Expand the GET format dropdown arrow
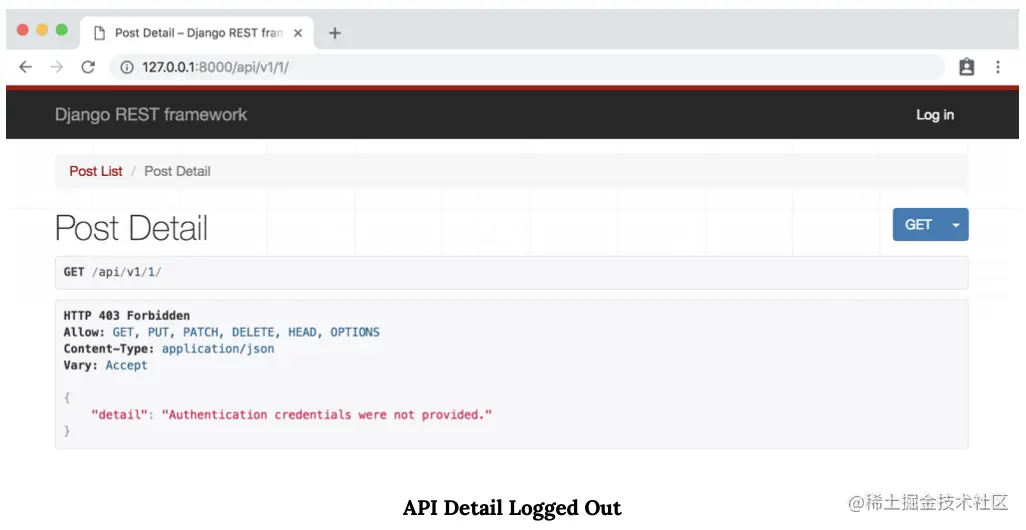Screen dimensions: 1026x530 tap(956, 224)
